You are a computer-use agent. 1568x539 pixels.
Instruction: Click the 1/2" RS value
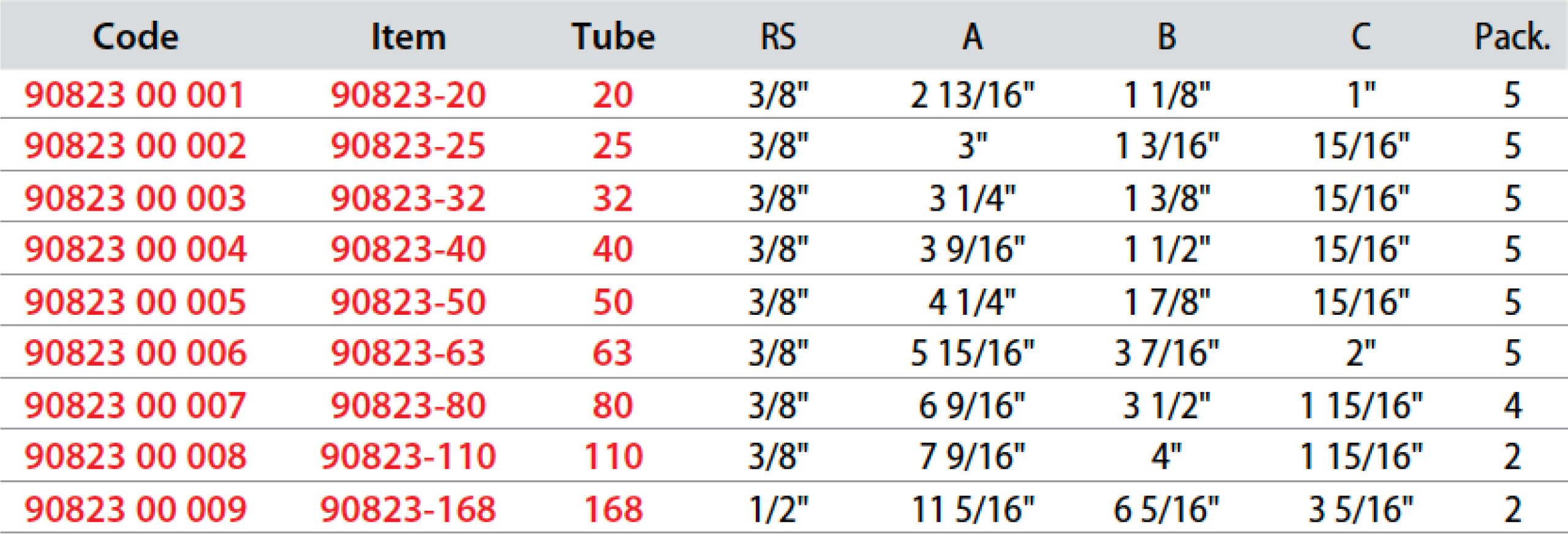778,509
